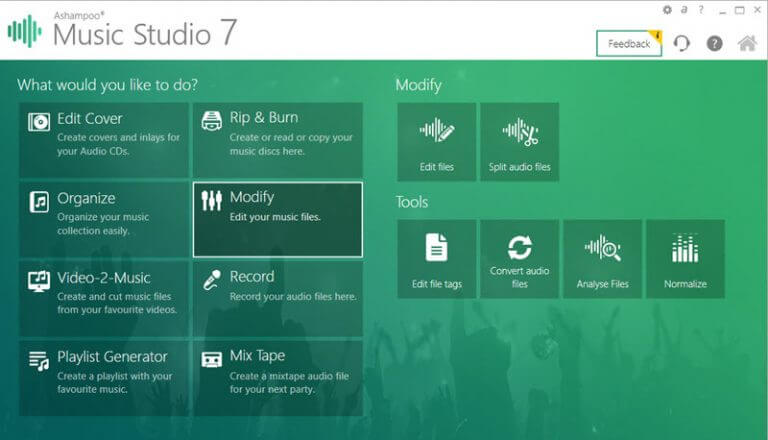Image resolution: width=768 pixels, height=440 pixels.
Task: Open the Organize tile
Action: 104,220
